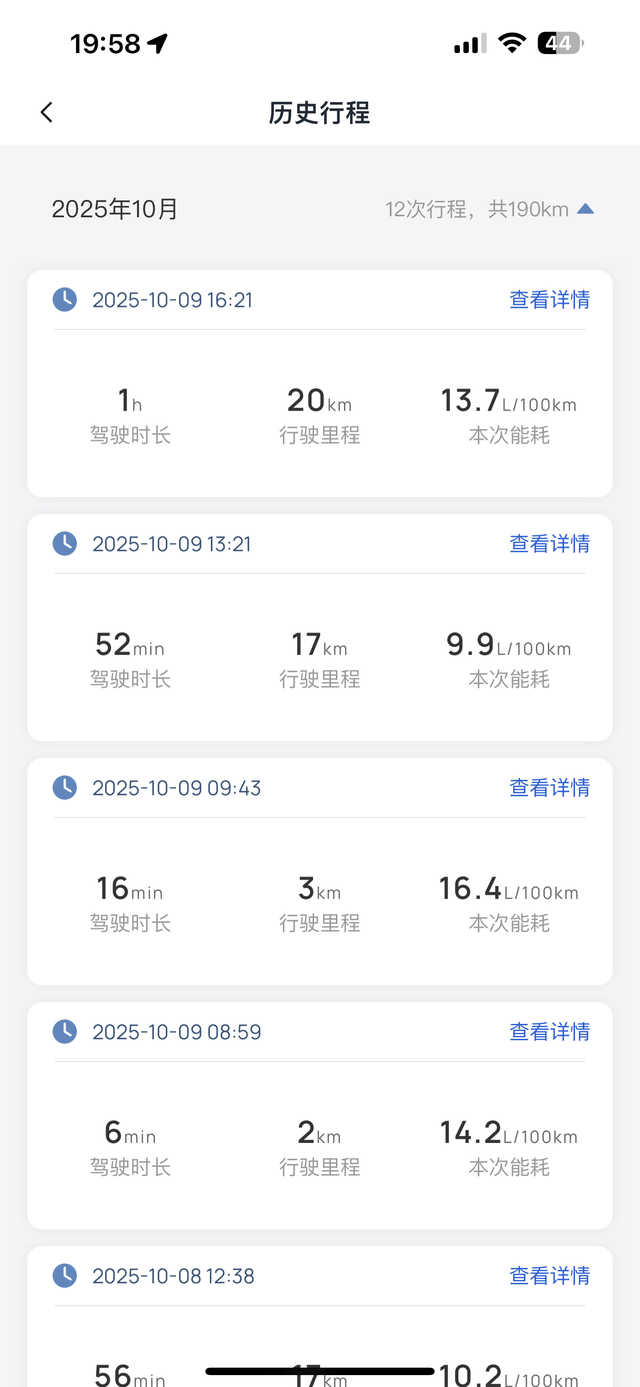This screenshot has height=1387, width=640.
Task: Open 查看详情 for the 16:21 trip
Action: point(549,299)
